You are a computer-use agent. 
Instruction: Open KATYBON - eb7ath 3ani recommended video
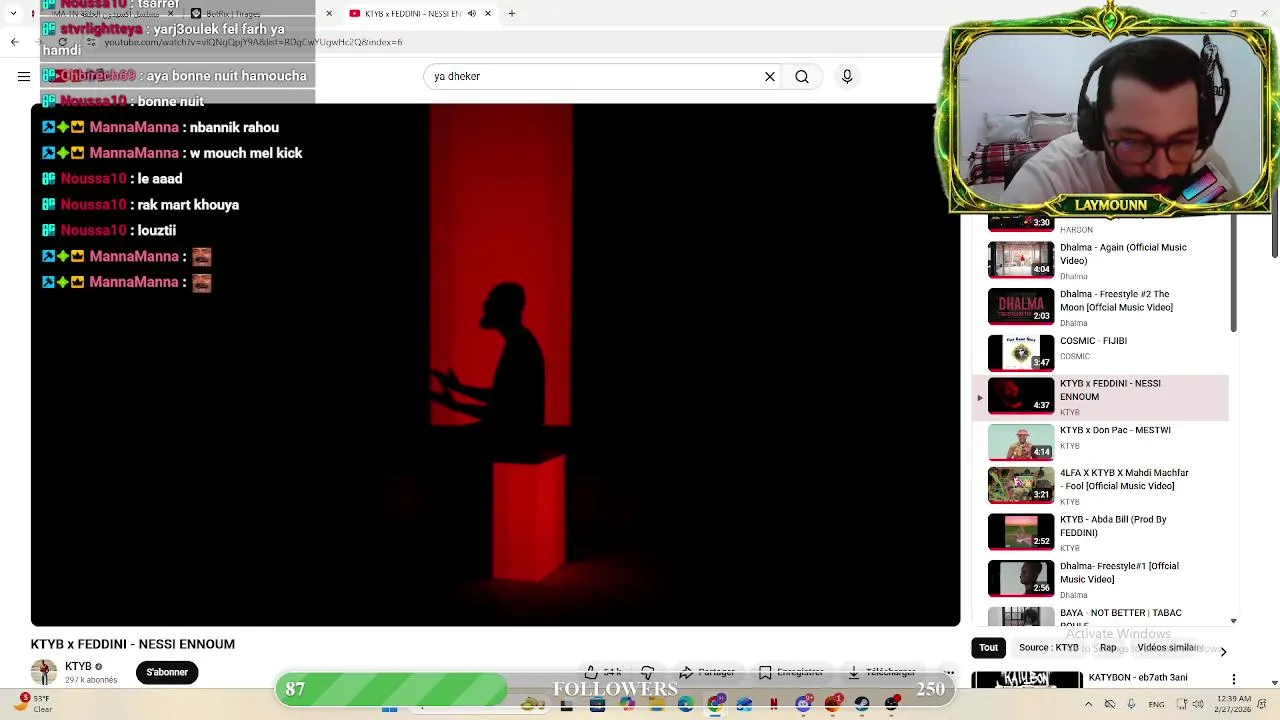(x=1138, y=678)
